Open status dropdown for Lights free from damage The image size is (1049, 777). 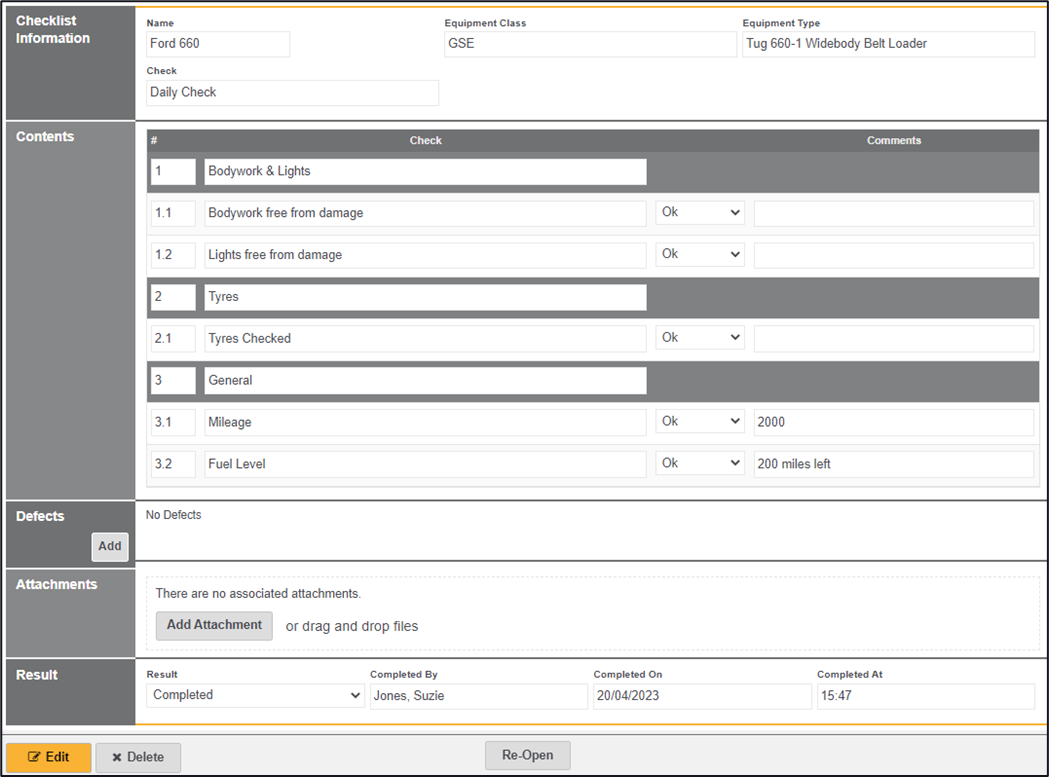coord(700,255)
